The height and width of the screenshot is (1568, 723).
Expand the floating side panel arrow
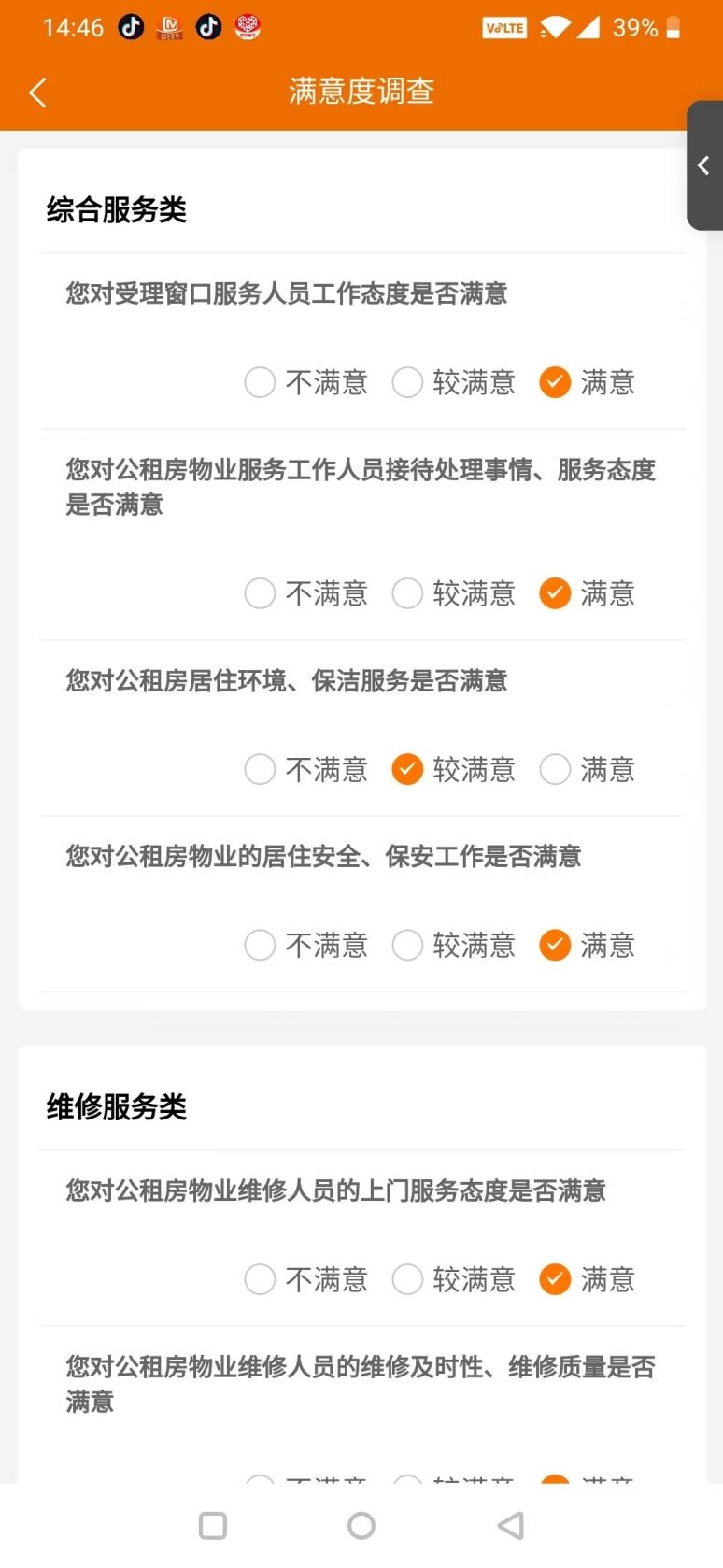[x=704, y=165]
